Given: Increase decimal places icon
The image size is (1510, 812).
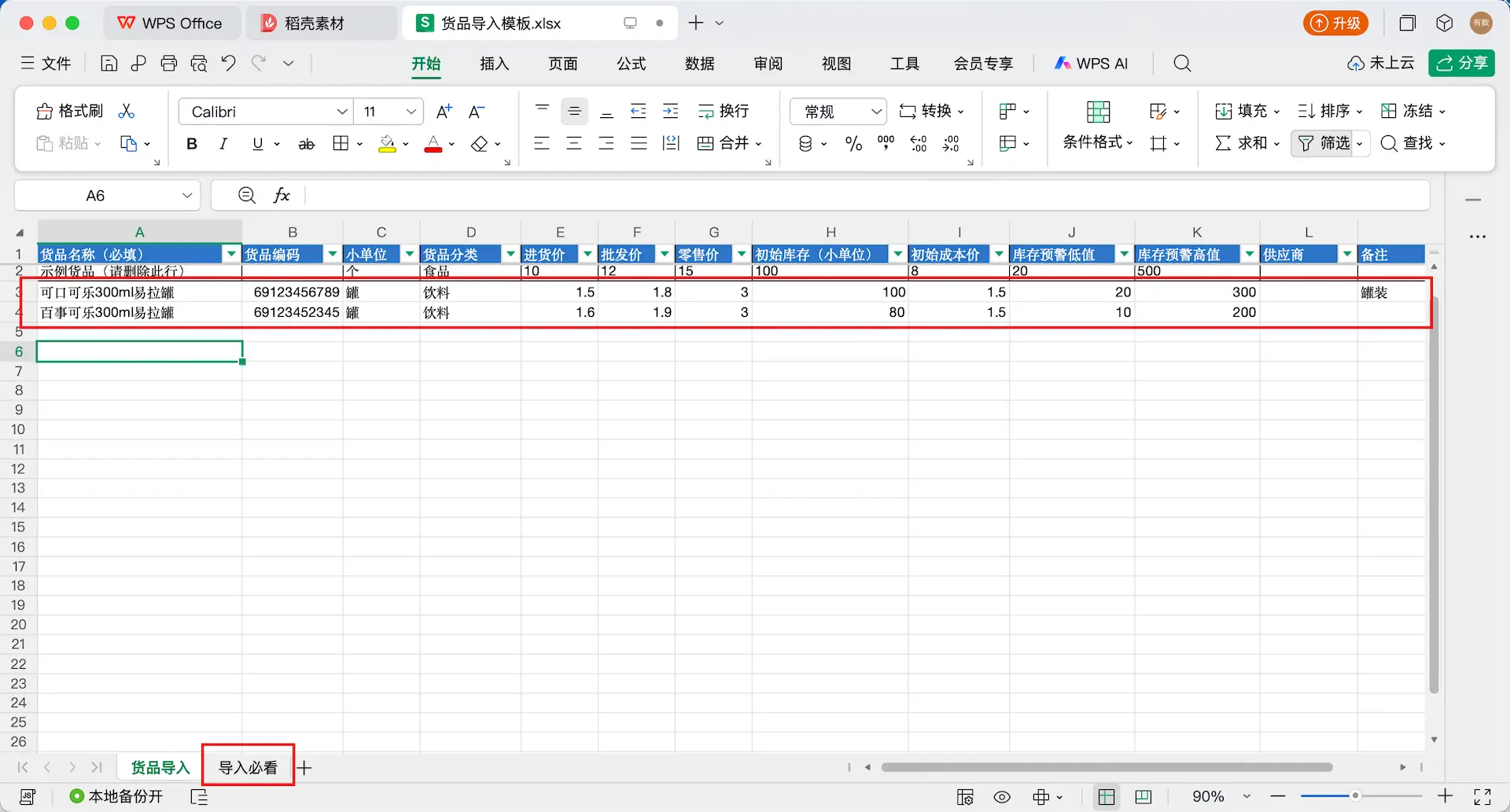Looking at the screenshot, I should pyautogui.click(x=919, y=144).
